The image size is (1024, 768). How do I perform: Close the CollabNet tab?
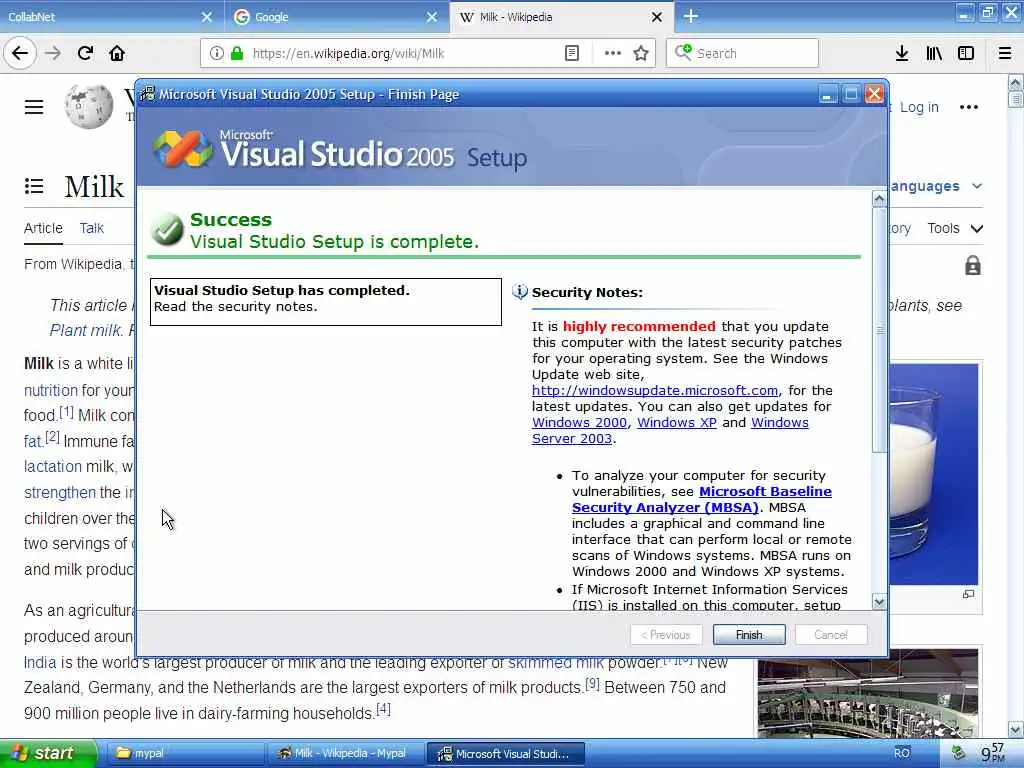point(206,17)
